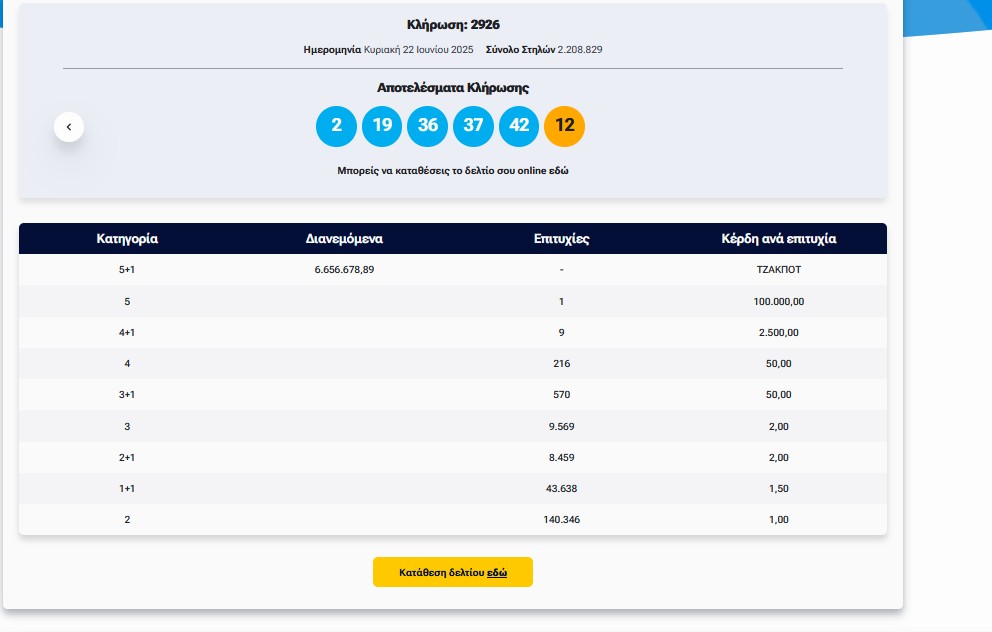Screen dimensions: 992x632
Task: Click the blue ball numbered 2
Action: click(336, 126)
